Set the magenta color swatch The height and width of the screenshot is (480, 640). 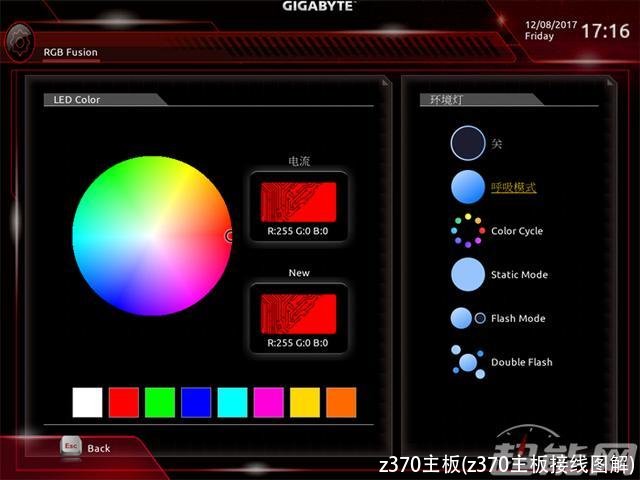pos(269,402)
